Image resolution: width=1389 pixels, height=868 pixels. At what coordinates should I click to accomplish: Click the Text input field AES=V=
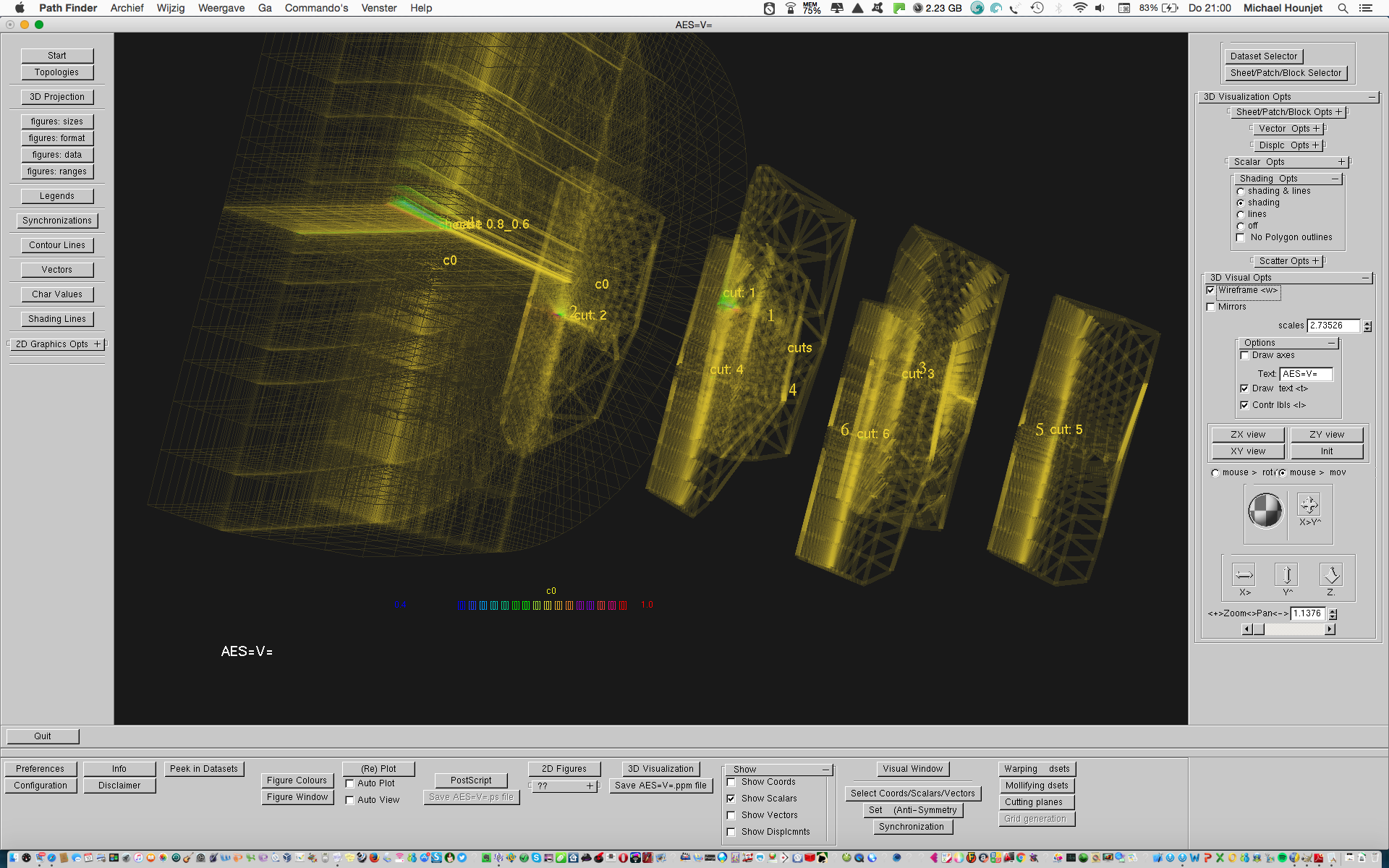(x=1306, y=374)
